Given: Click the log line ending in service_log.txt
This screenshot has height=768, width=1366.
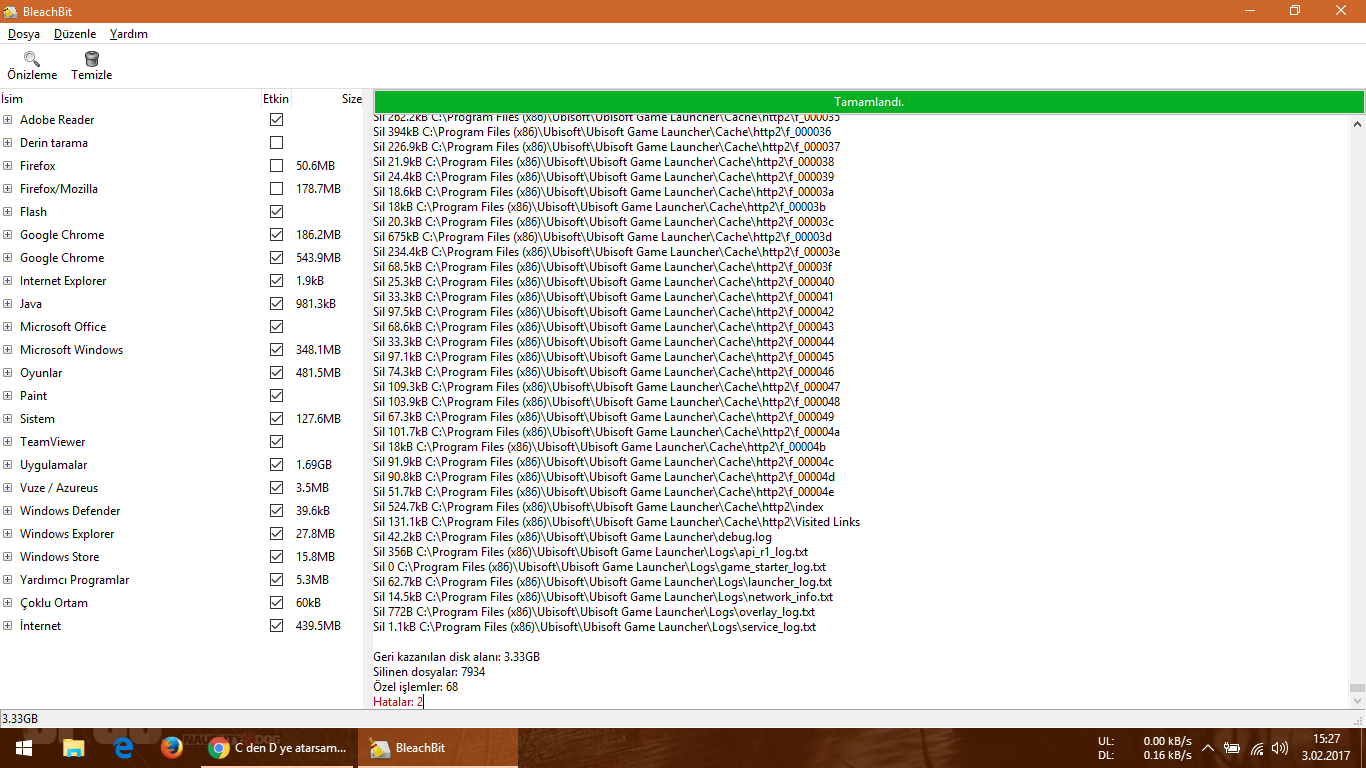Looking at the screenshot, I should (594, 627).
